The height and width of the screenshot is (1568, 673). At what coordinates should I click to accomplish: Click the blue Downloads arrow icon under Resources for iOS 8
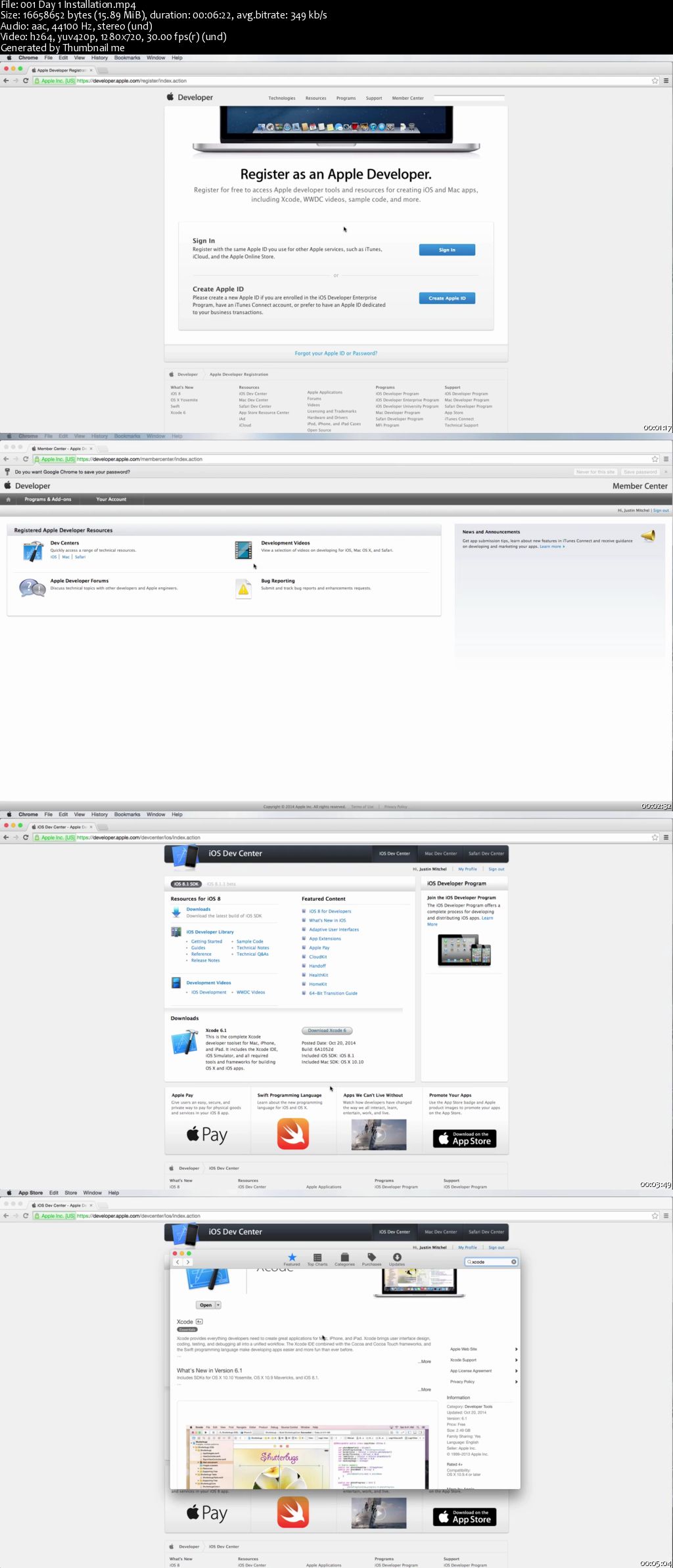(176, 912)
